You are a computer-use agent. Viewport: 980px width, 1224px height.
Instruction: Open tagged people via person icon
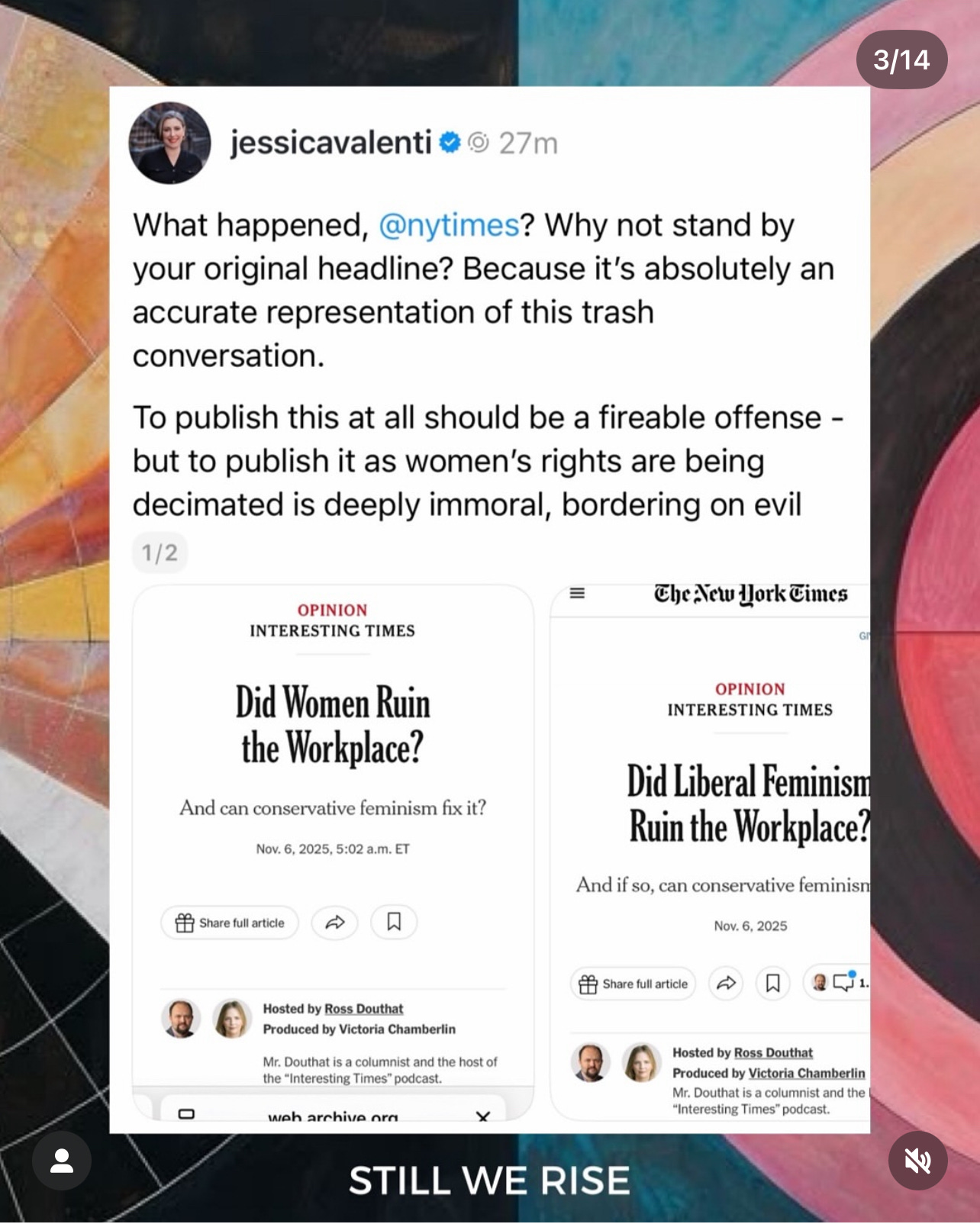coord(62,1161)
